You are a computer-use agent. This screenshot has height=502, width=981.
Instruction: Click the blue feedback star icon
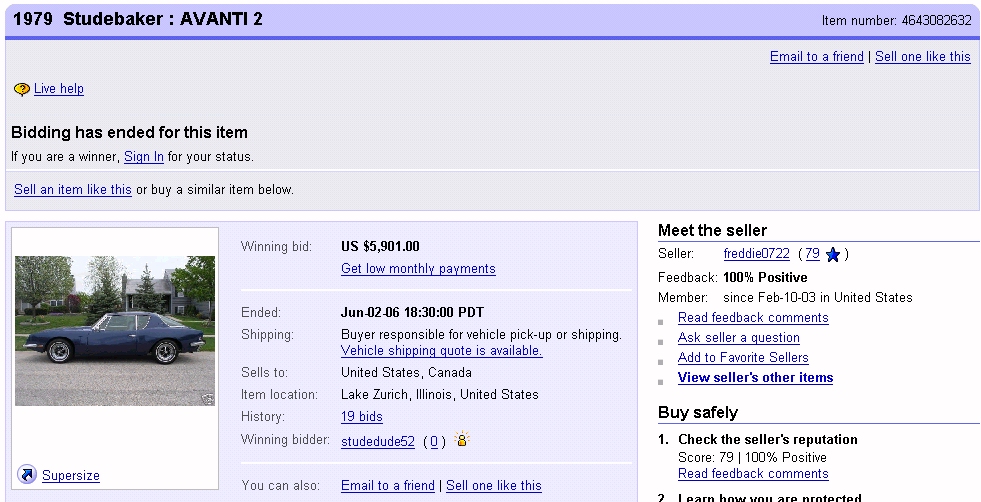[833, 255]
